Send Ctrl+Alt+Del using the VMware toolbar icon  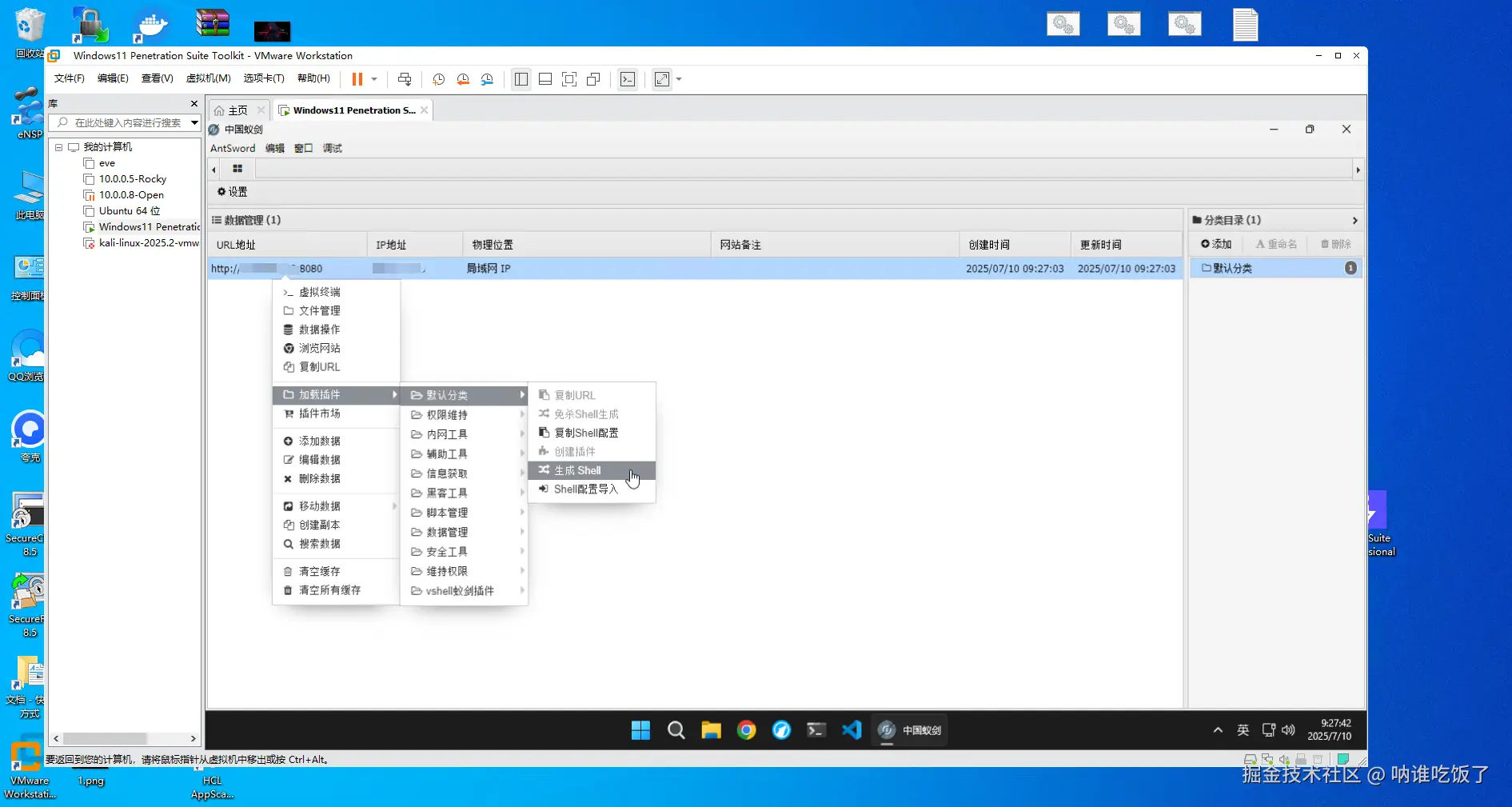(x=405, y=79)
